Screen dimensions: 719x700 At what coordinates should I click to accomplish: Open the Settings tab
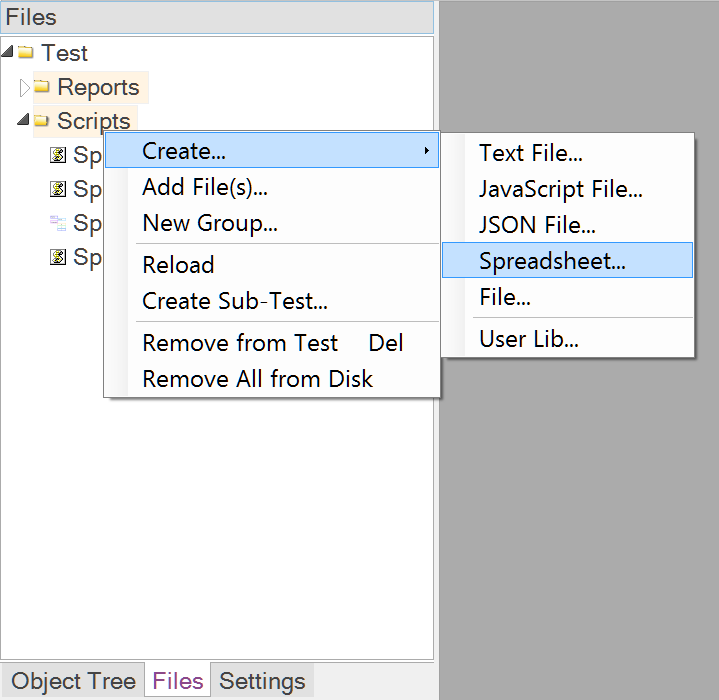coord(262,681)
